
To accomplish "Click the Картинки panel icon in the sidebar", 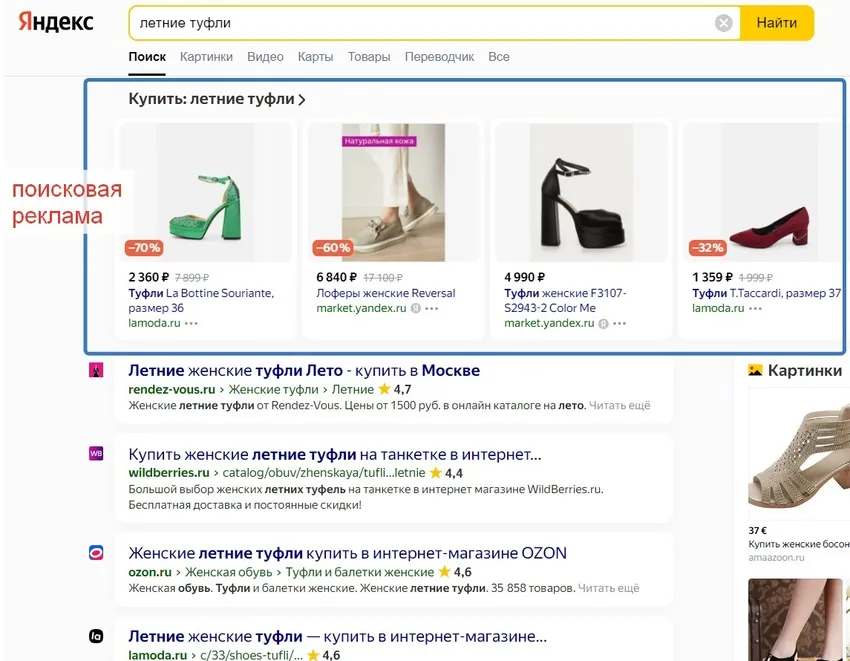I will pyautogui.click(x=756, y=368).
